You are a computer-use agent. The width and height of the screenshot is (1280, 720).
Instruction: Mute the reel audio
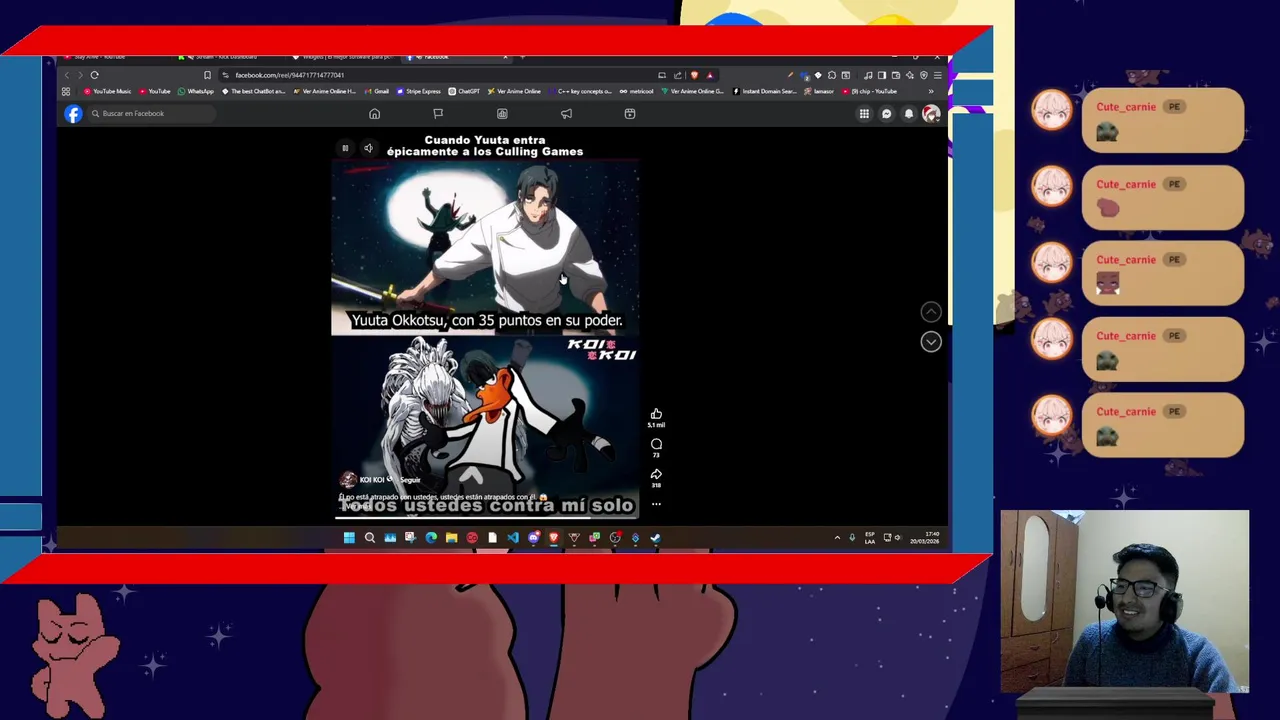(x=368, y=148)
